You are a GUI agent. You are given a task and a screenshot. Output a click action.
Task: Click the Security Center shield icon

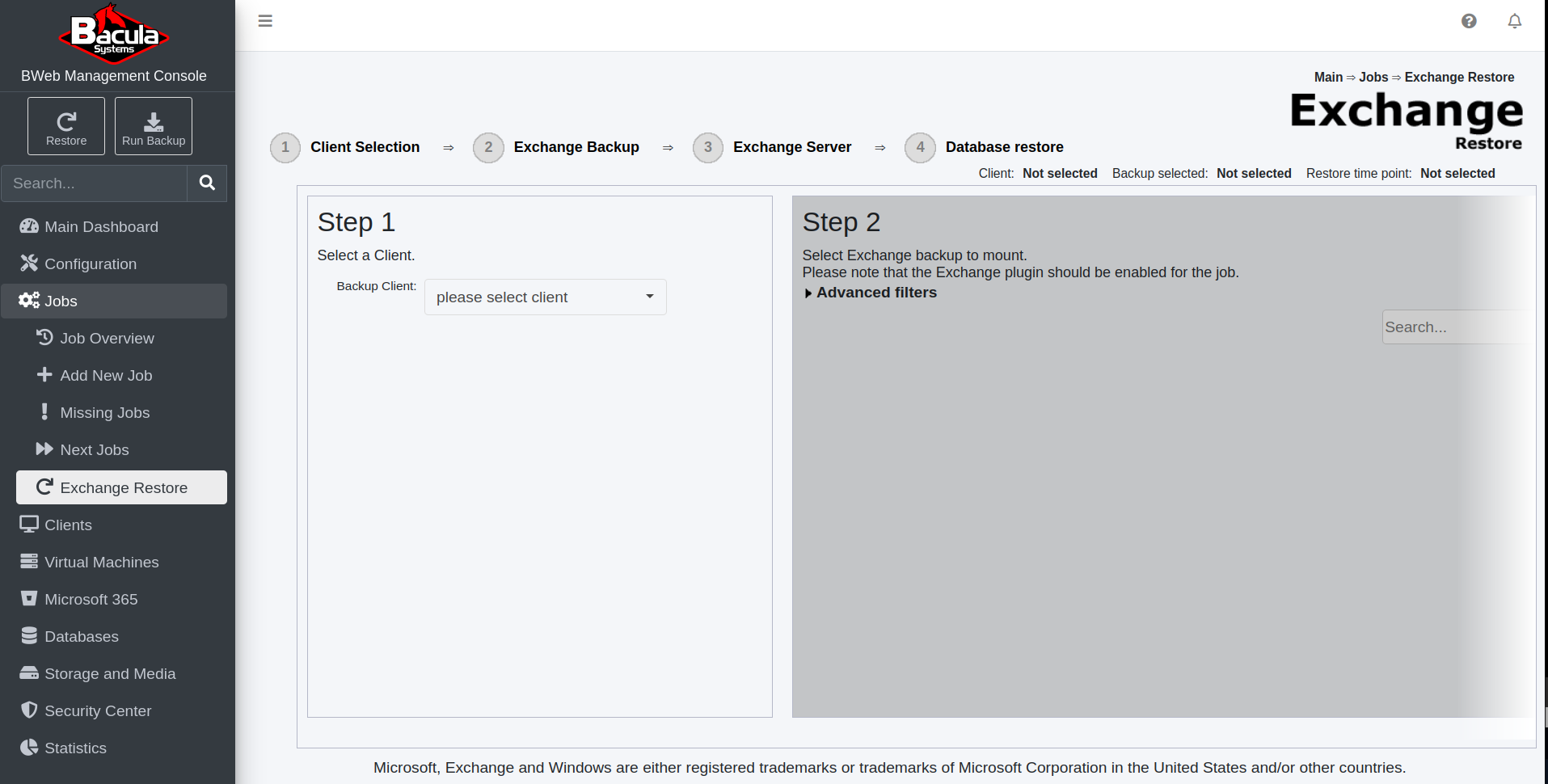pos(29,710)
